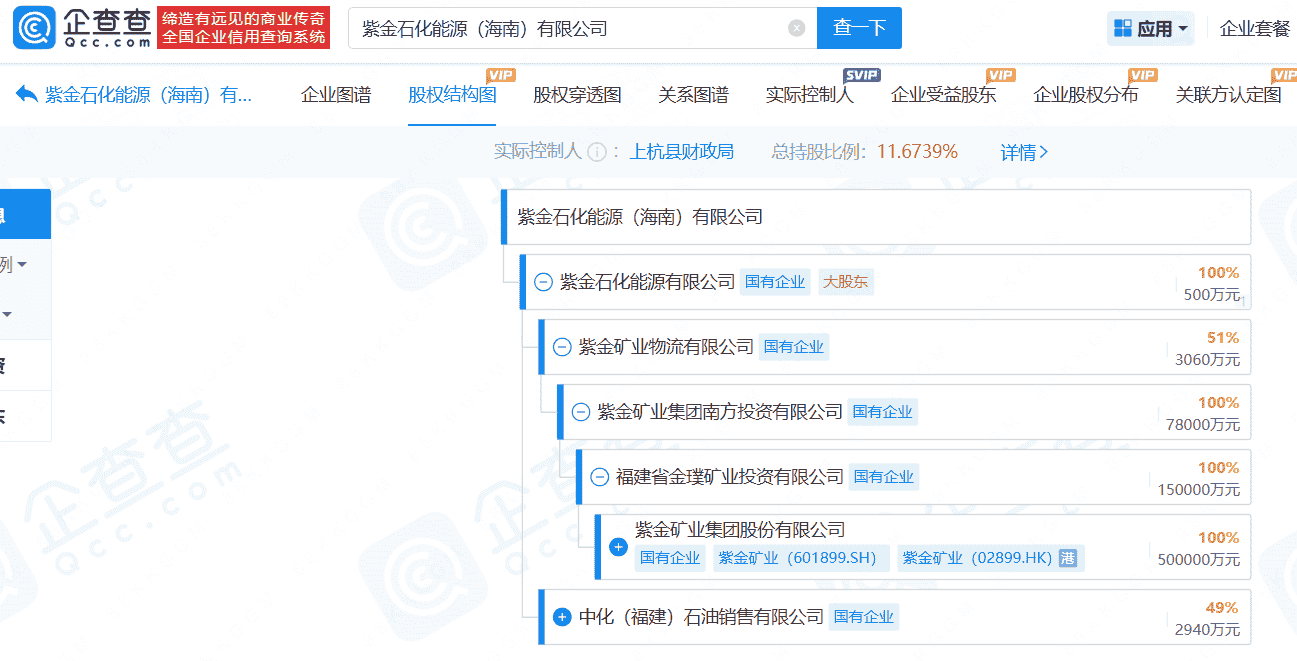The width and height of the screenshot is (1297, 661).
Task: Collapse the 紫金石化能源有限公司 node
Action: [543, 282]
